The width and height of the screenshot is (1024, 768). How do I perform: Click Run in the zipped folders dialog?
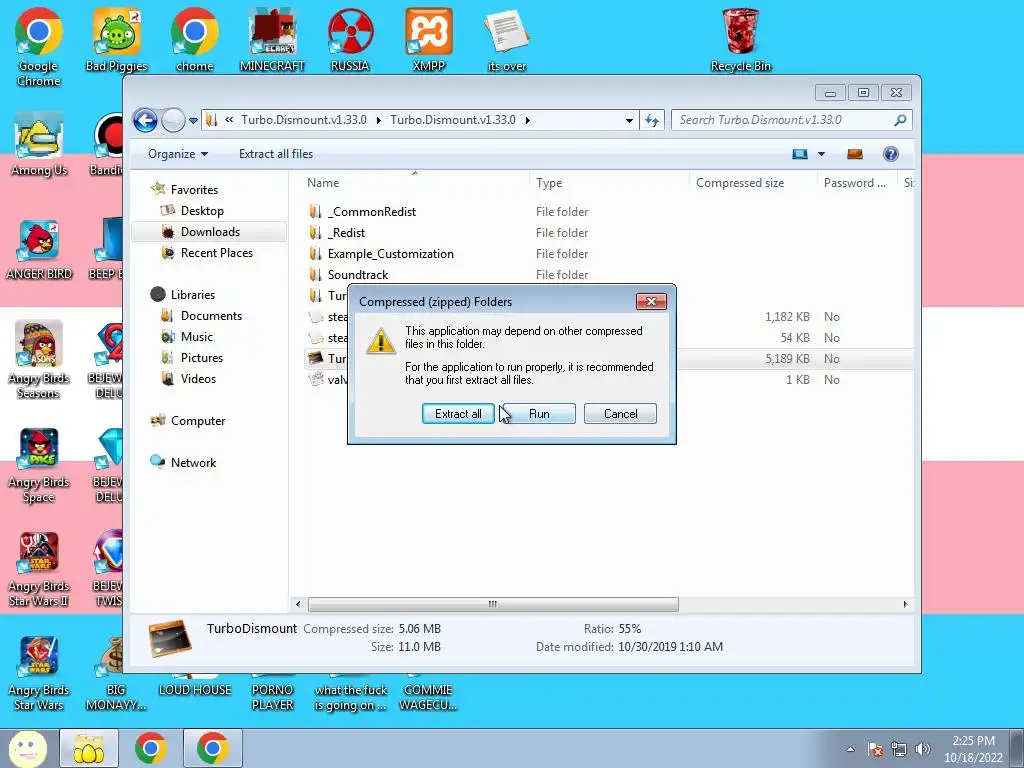point(539,413)
